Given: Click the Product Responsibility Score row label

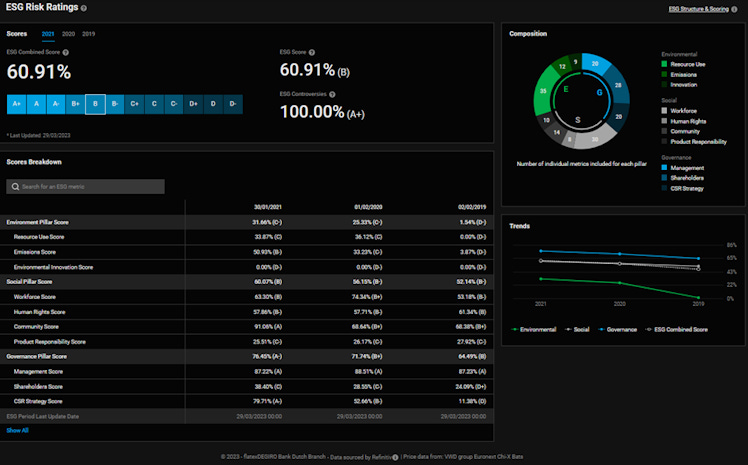Looking at the screenshot, I should 50,342.
